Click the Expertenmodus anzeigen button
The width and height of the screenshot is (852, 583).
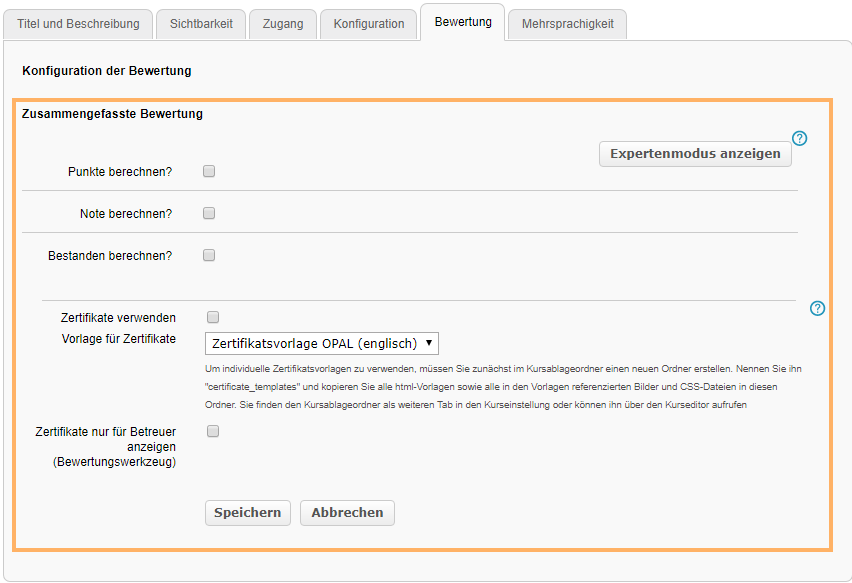point(694,153)
